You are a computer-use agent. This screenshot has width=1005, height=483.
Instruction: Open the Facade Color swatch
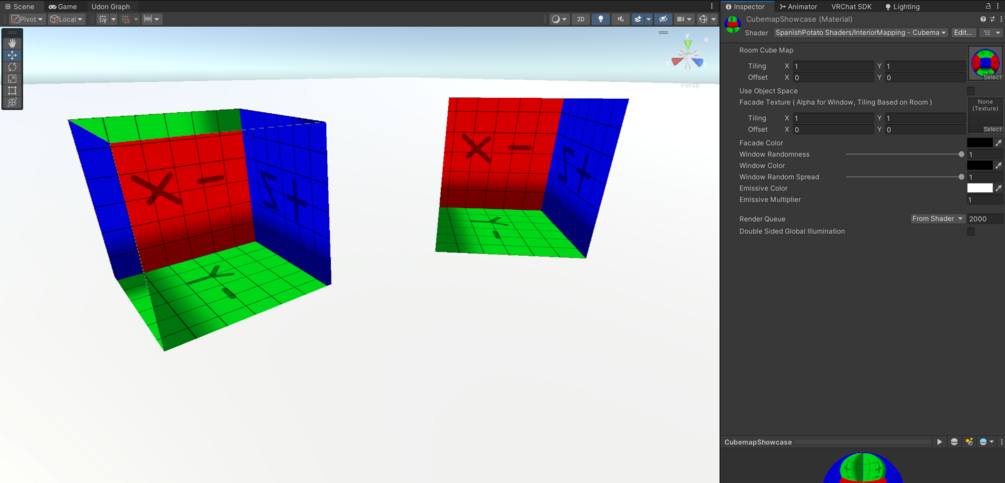[979, 143]
